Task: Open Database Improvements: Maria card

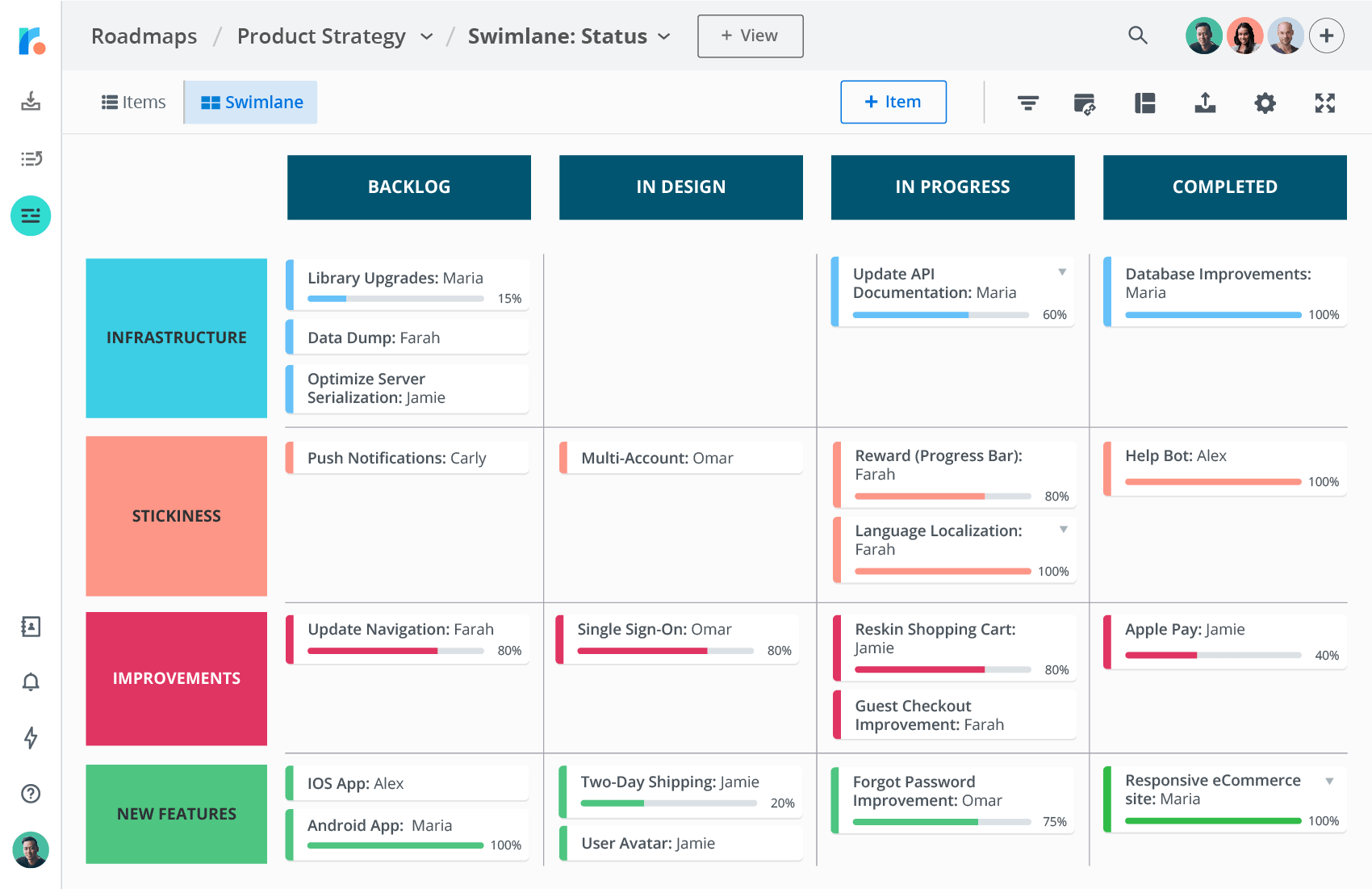Action: 1225,291
